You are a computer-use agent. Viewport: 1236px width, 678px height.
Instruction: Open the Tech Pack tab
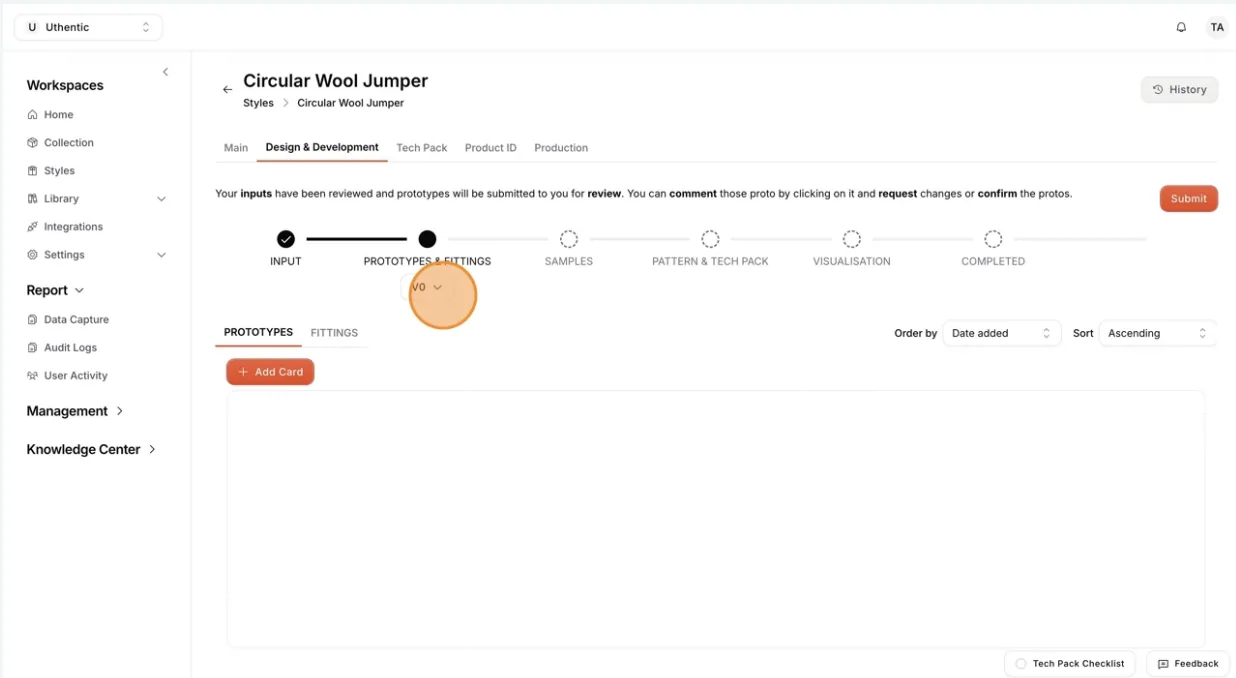pyautogui.click(x=422, y=148)
